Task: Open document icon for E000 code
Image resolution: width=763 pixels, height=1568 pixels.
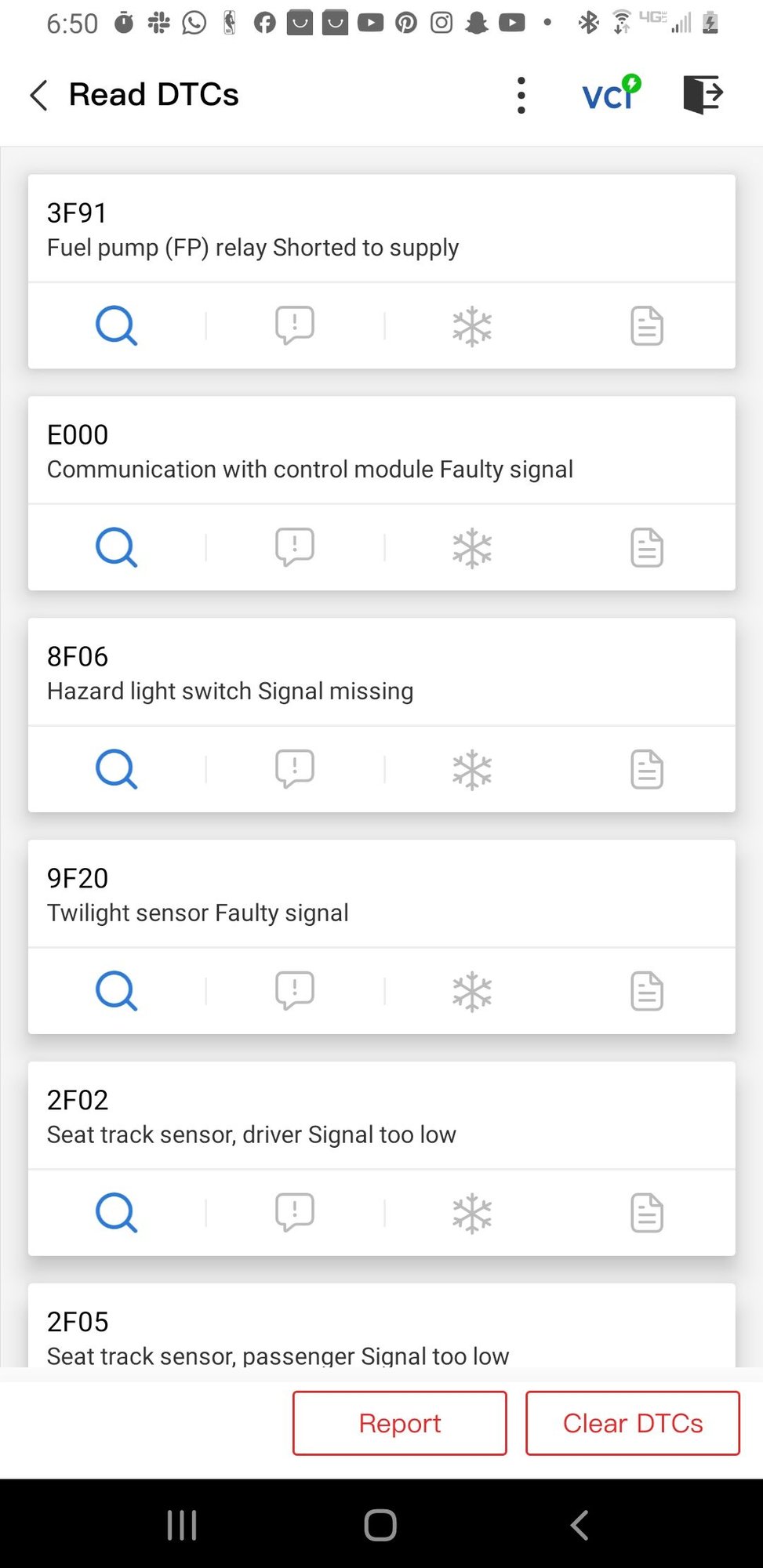Action: tap(647, 547)
